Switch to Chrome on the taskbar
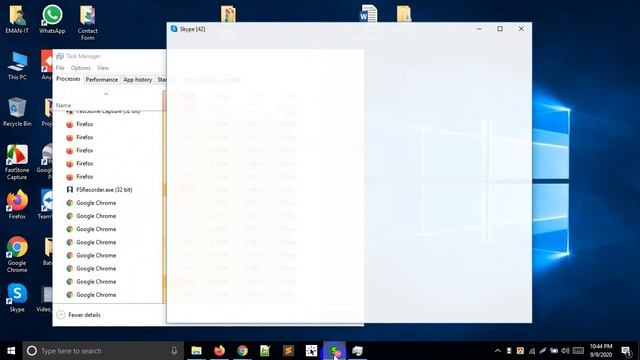The image size is (640, 360). 242,351
